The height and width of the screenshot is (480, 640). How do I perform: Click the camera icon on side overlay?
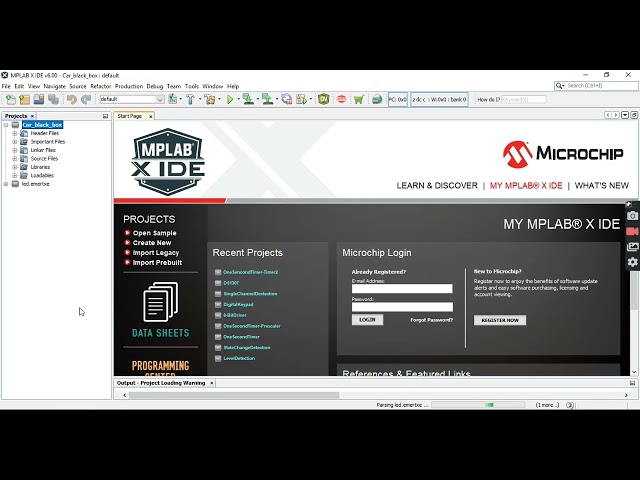[x=632, y=216]
